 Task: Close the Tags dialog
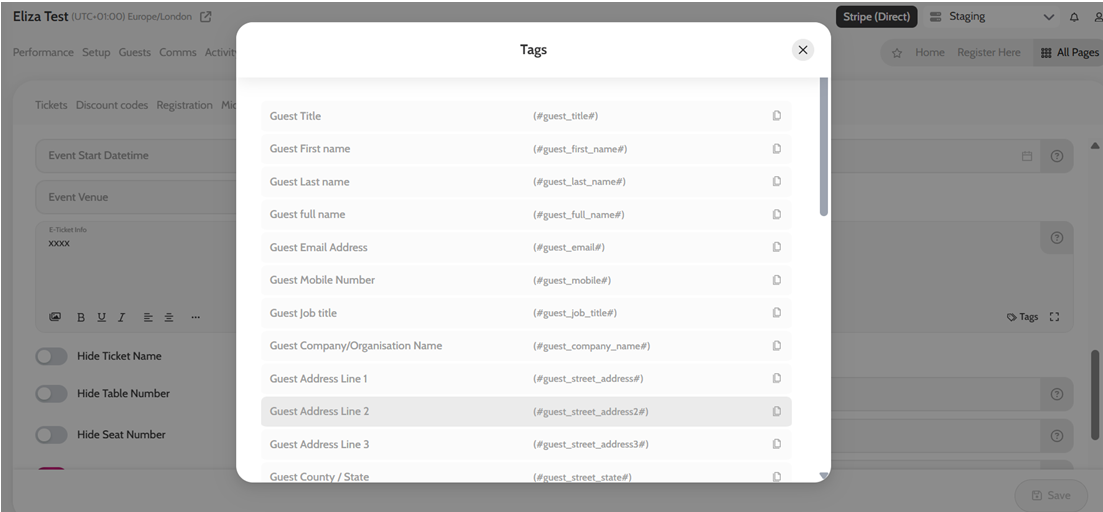[x=802, y=50]
